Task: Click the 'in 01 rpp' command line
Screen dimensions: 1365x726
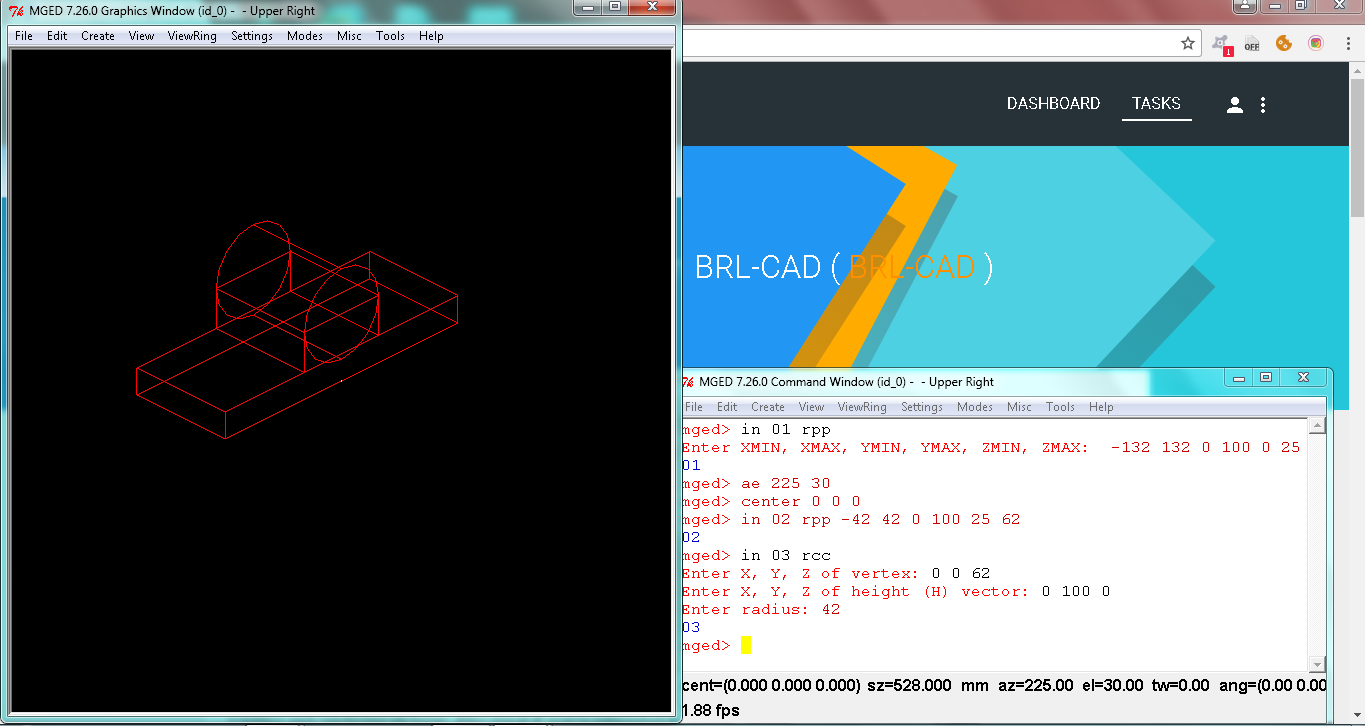Action: 757,430
